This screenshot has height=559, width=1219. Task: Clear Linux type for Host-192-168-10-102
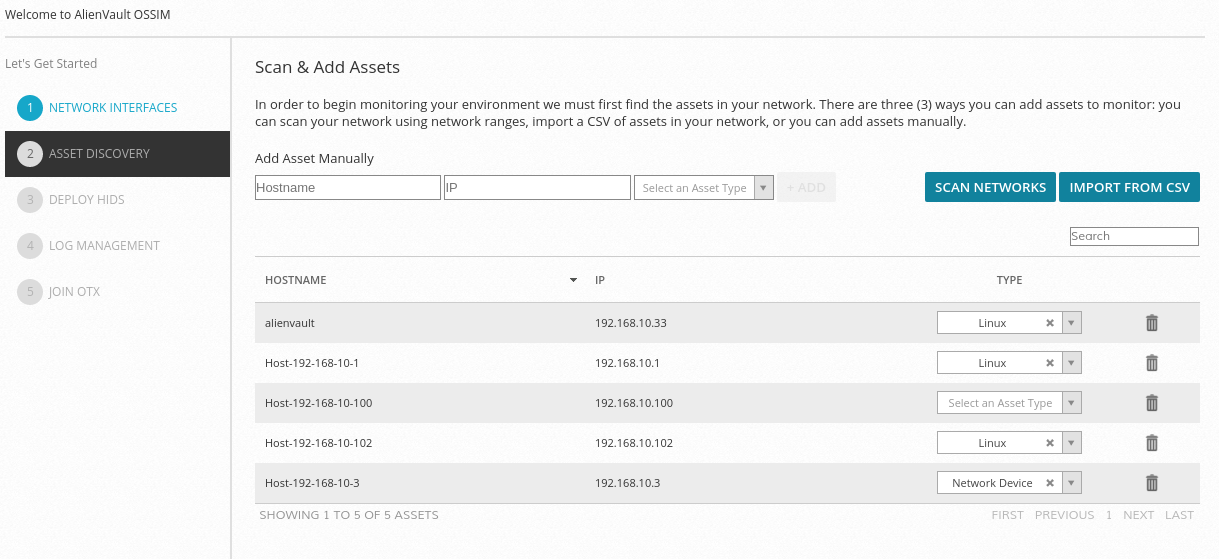point(1049,443)
